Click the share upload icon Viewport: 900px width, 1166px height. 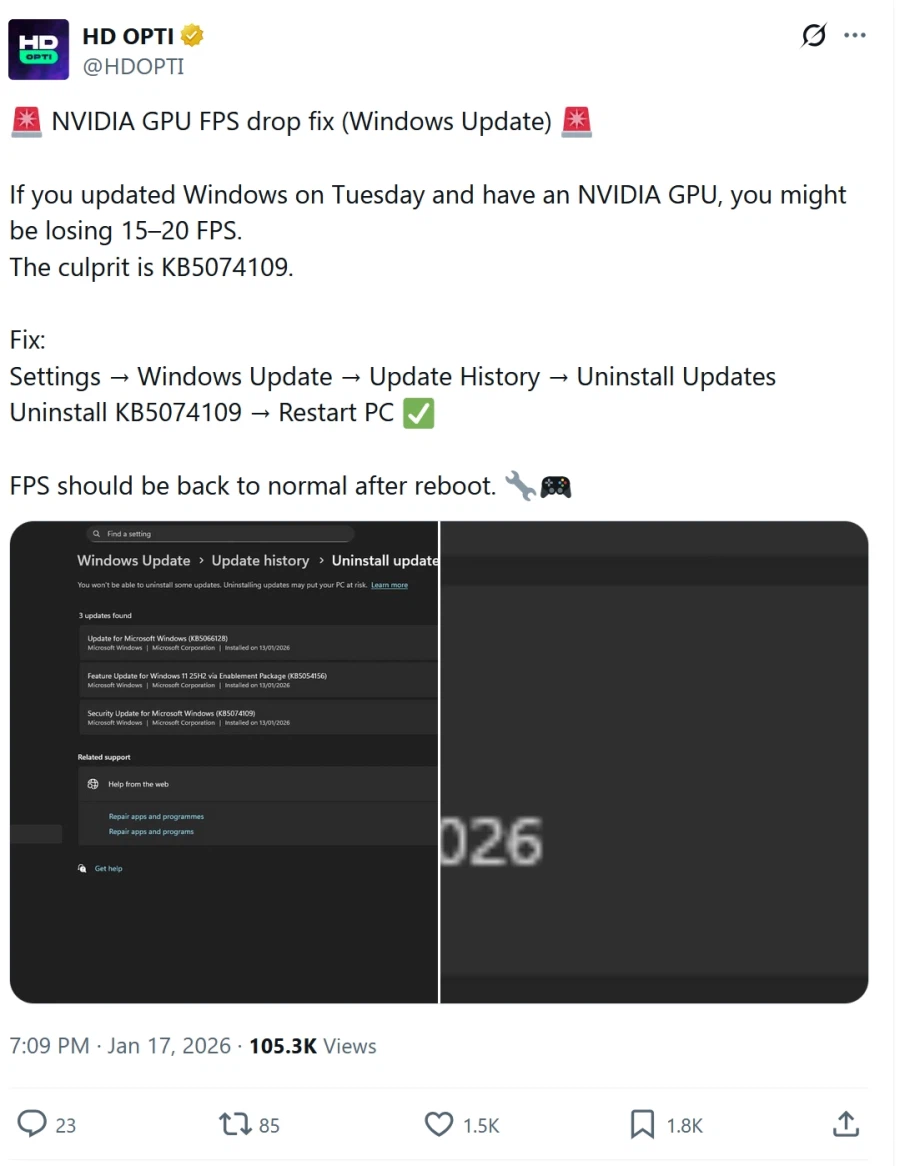click(846, 1124)
